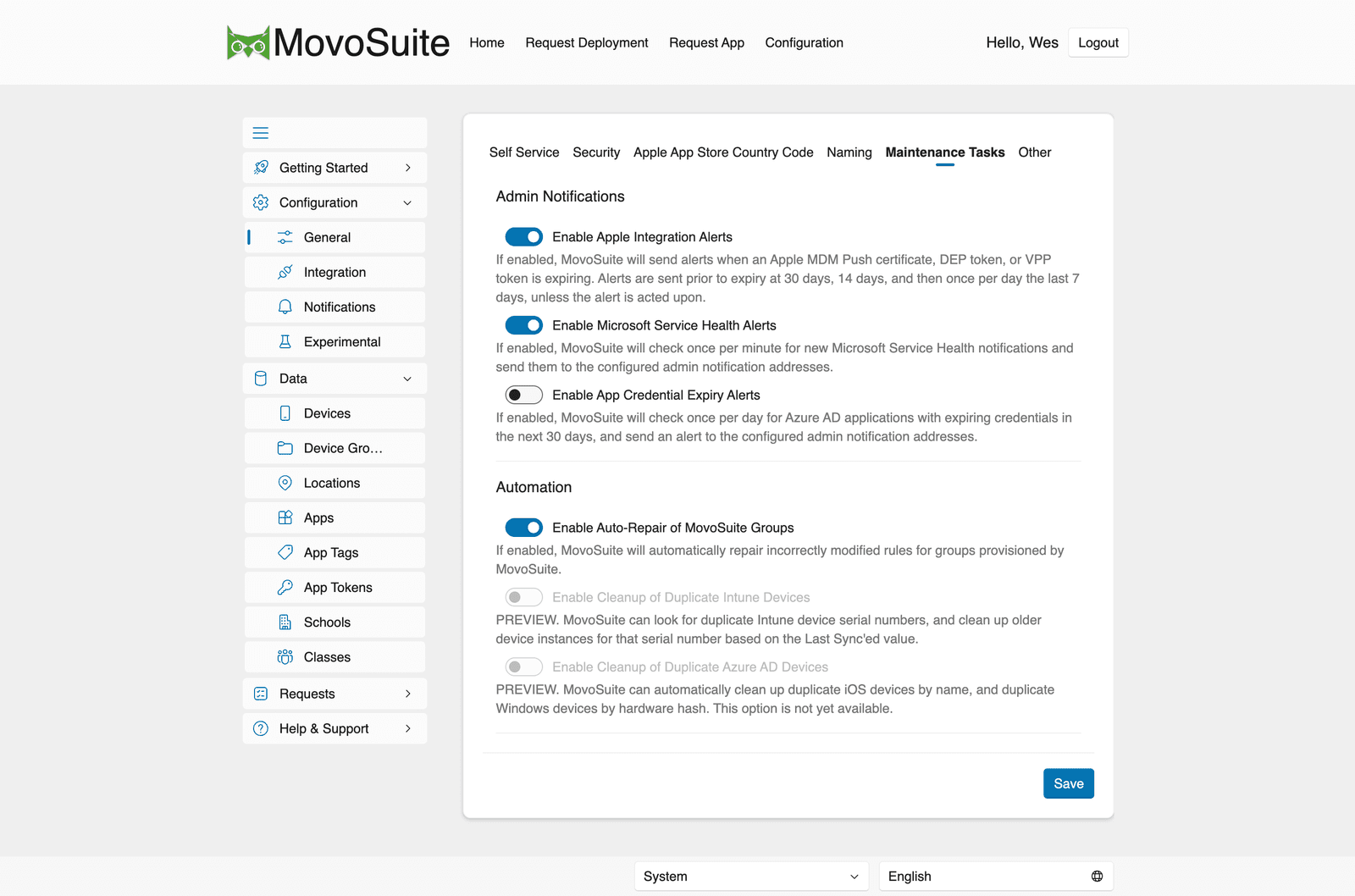Select the Integration plug icon
Image resolution: width=1355 pixels, height=896 pixels.
pos(285,272)
